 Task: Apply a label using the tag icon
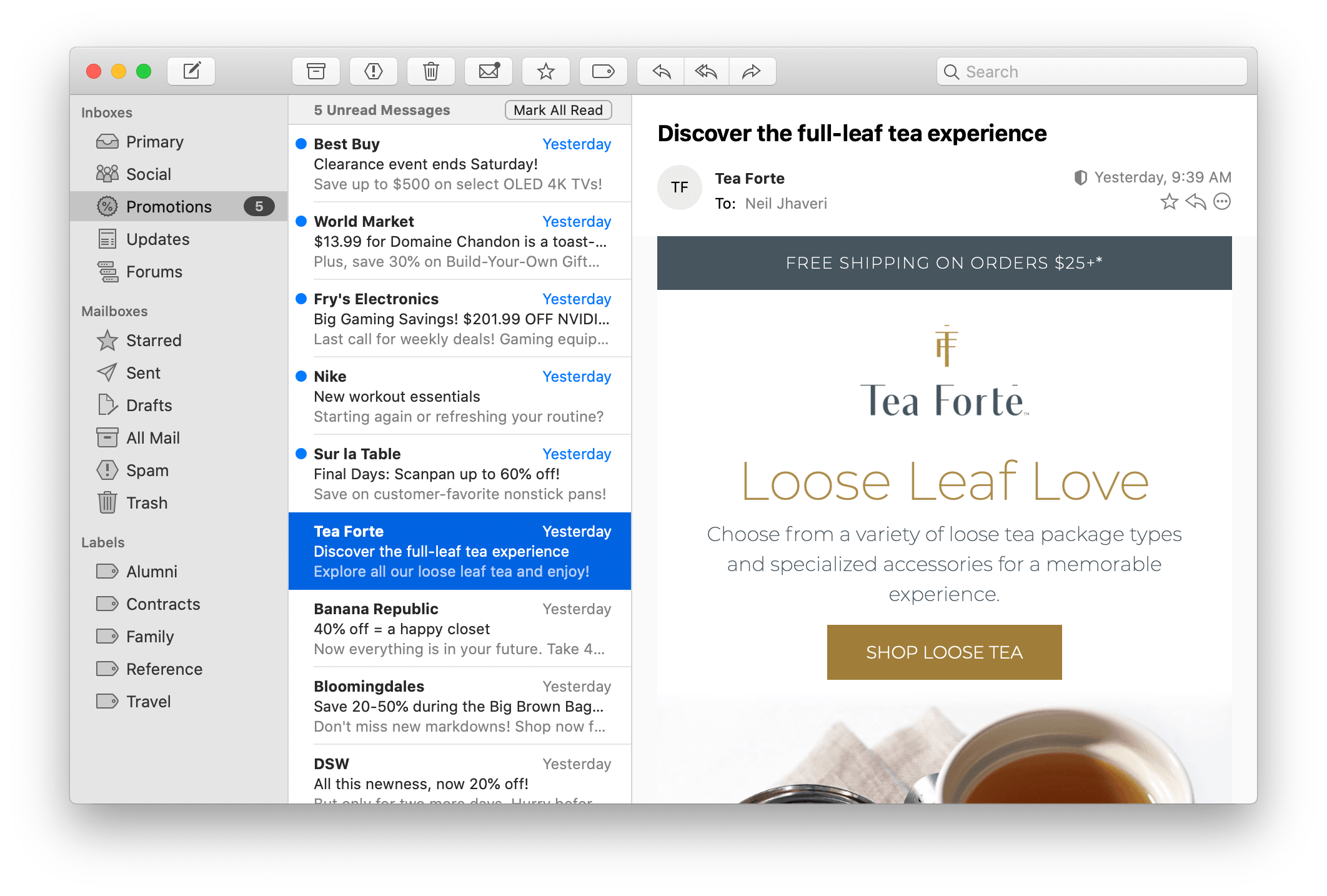(x=604, y=71)
